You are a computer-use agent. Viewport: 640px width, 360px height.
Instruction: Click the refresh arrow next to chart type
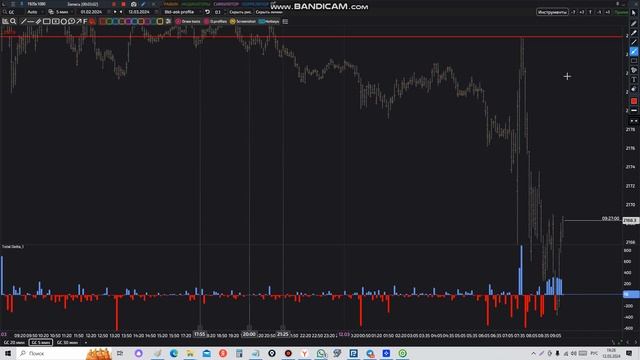pos(207,12)
